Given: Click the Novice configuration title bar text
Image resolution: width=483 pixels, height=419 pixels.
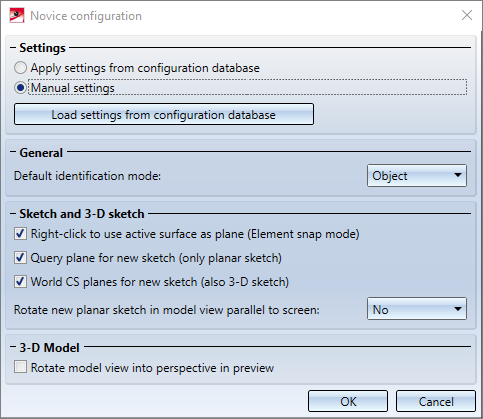Looking at the screenshot, I should pos(86,16).
